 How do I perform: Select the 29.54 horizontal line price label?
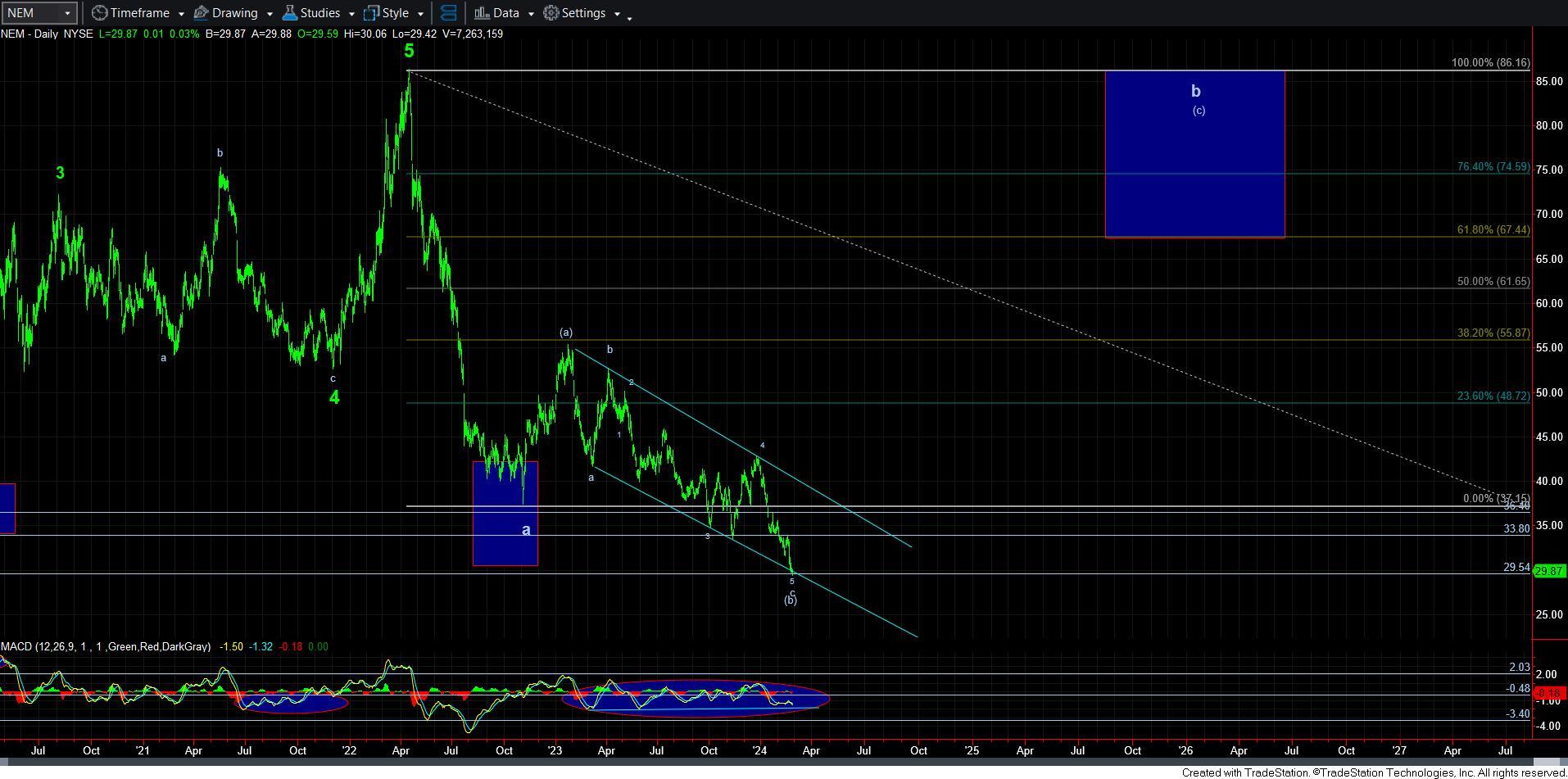[1516, 567]
